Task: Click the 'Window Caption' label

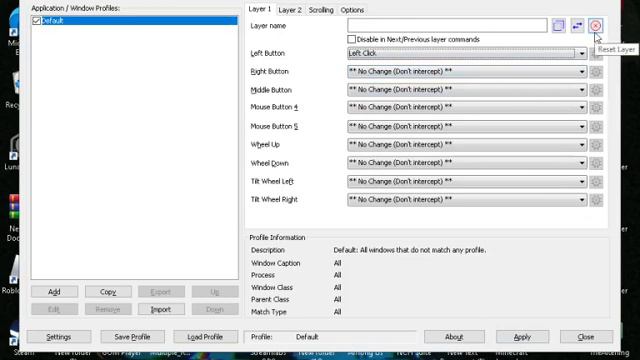Action: point(276,263)
